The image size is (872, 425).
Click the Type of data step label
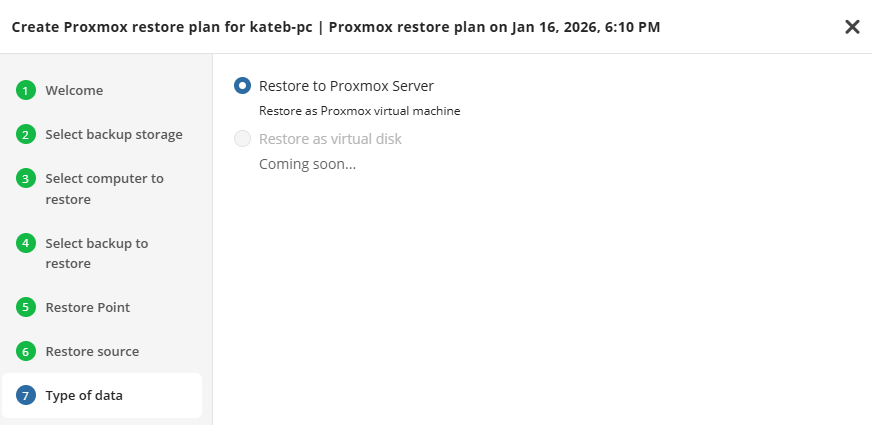(x=84, y=396)
